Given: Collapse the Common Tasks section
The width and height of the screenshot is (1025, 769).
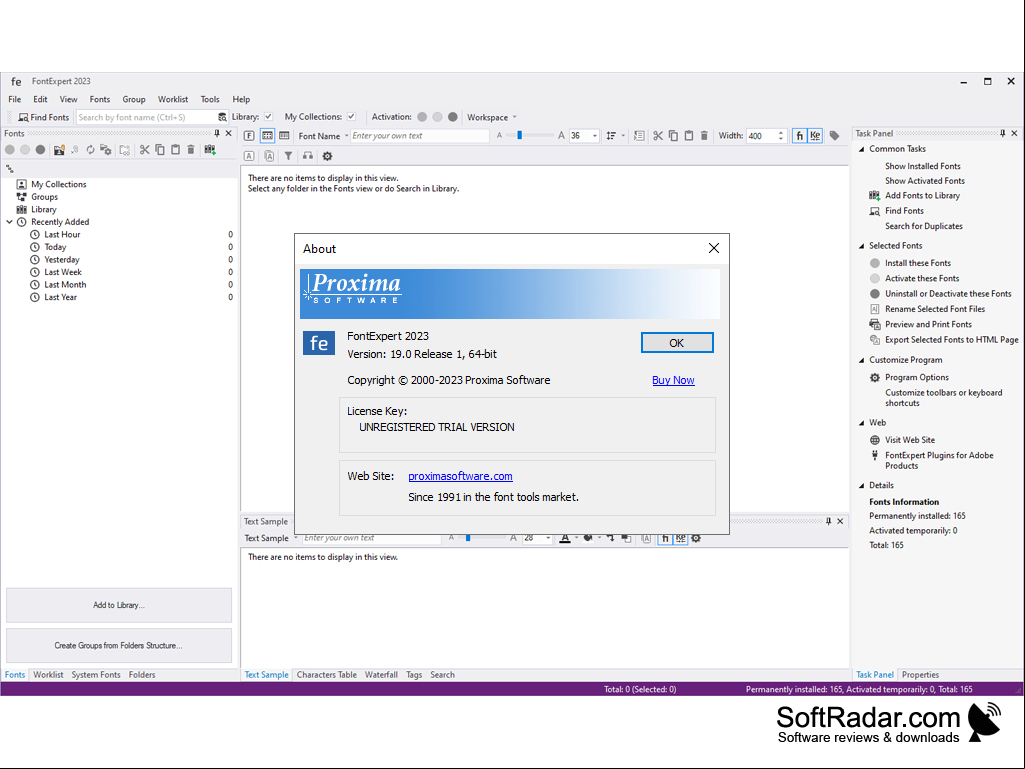Looking at the screenshot, I should [862, 149].
